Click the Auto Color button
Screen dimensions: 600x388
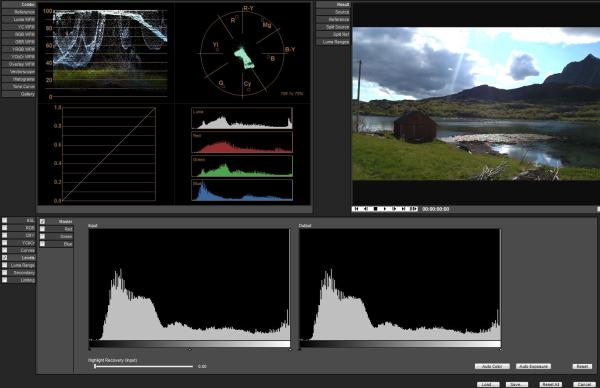(x=492, y=366)
